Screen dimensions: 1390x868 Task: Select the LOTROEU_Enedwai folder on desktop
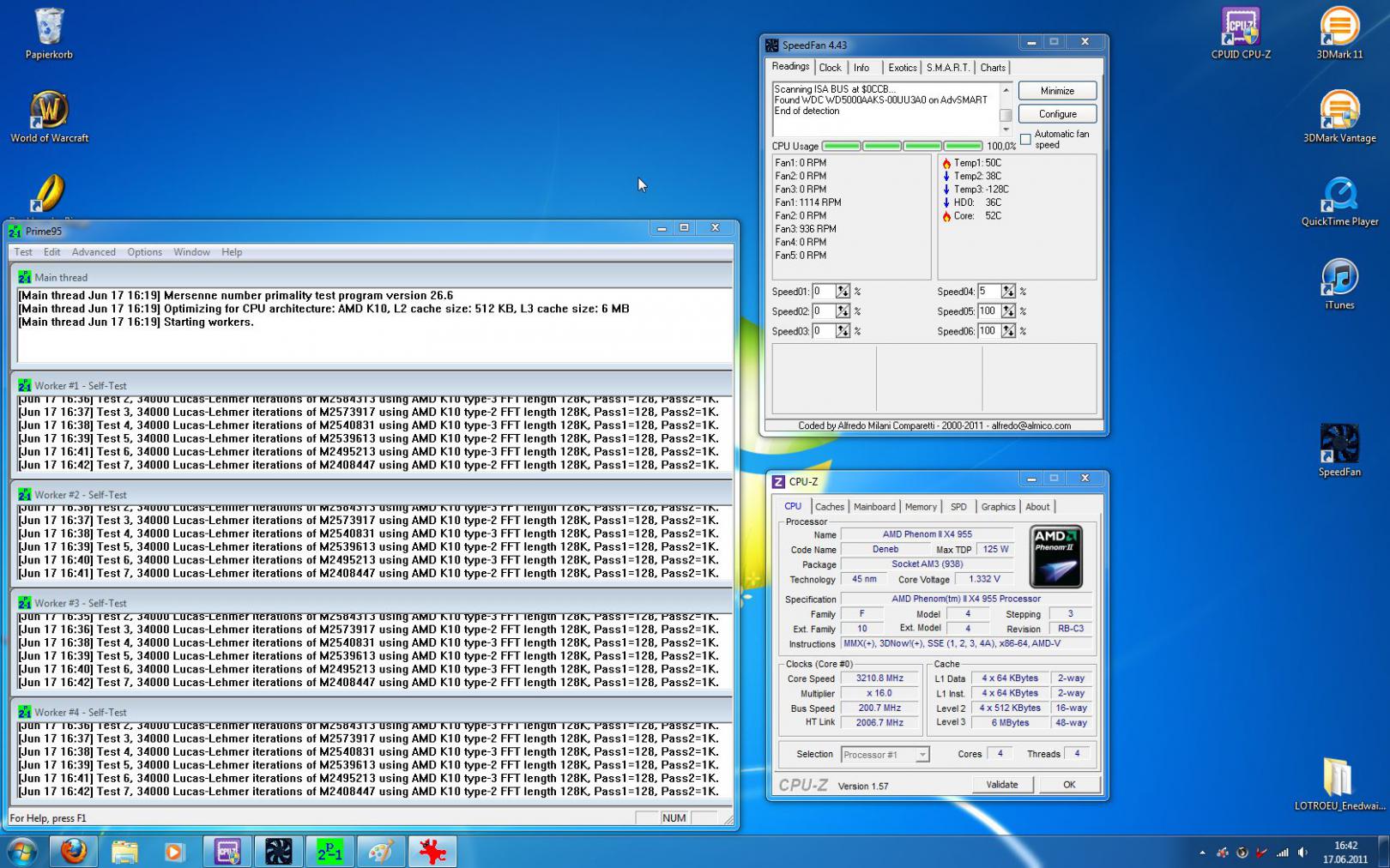1339,784
